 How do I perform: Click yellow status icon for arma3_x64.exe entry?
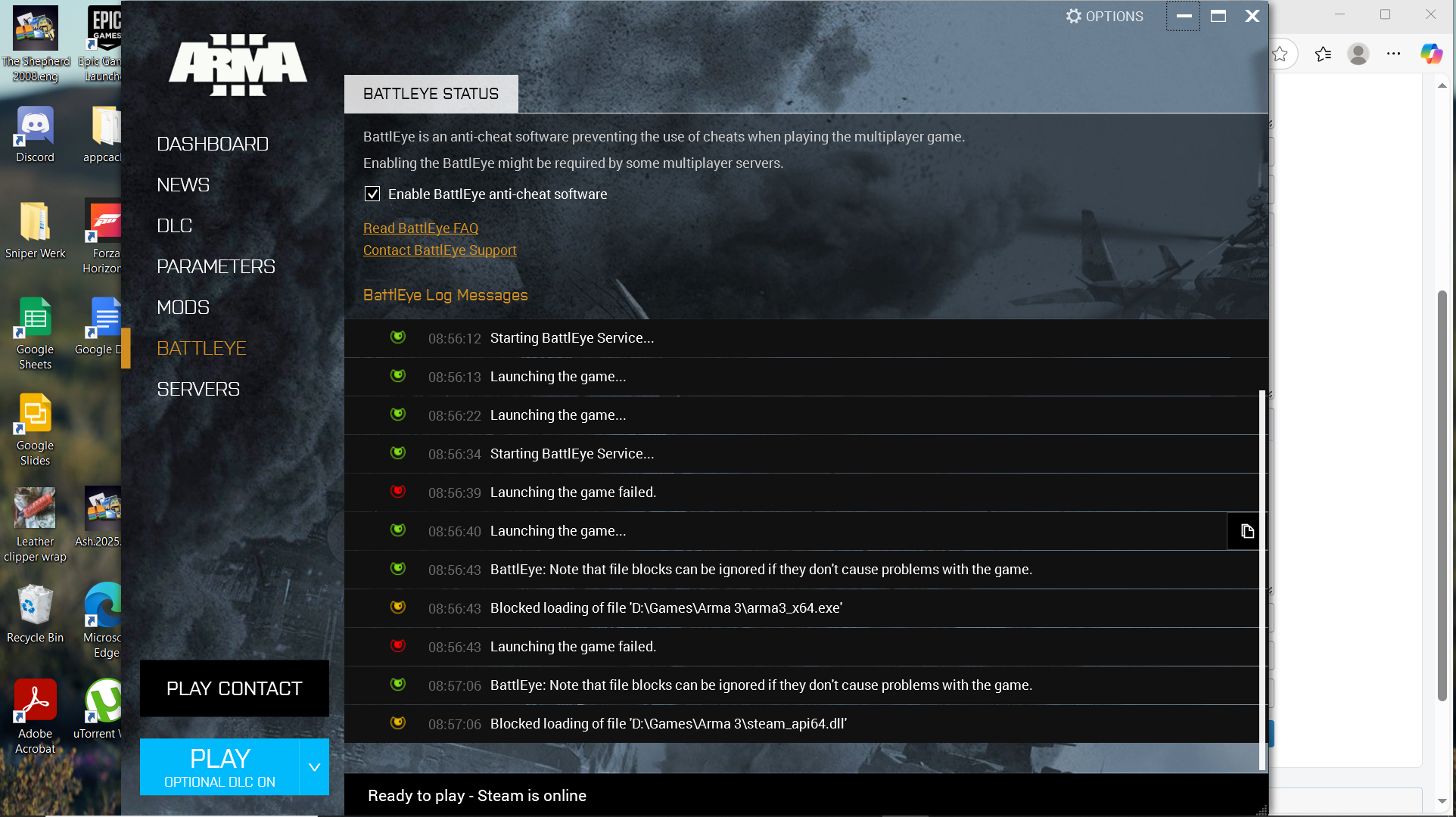pos(397,607)
